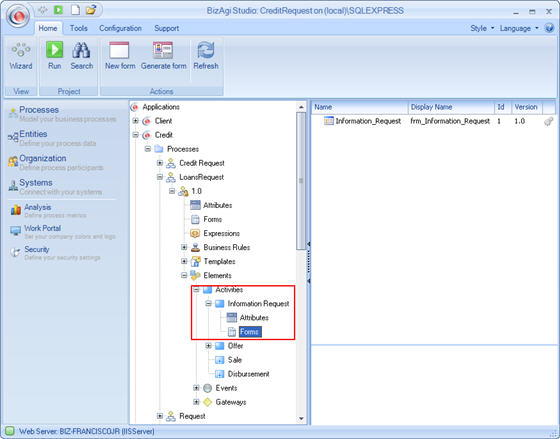Open the Configuration ribbon tab
The image size is (560, 439).
point(120,28)
